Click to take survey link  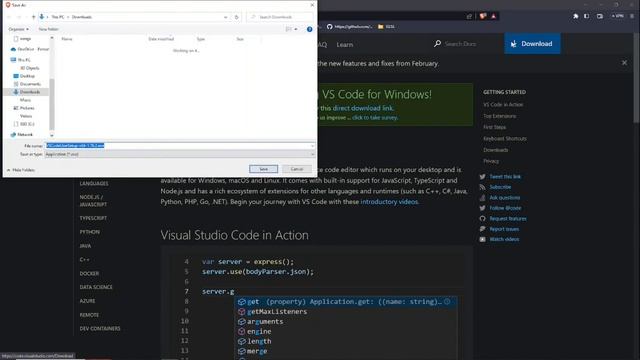[x=374, y=118]
